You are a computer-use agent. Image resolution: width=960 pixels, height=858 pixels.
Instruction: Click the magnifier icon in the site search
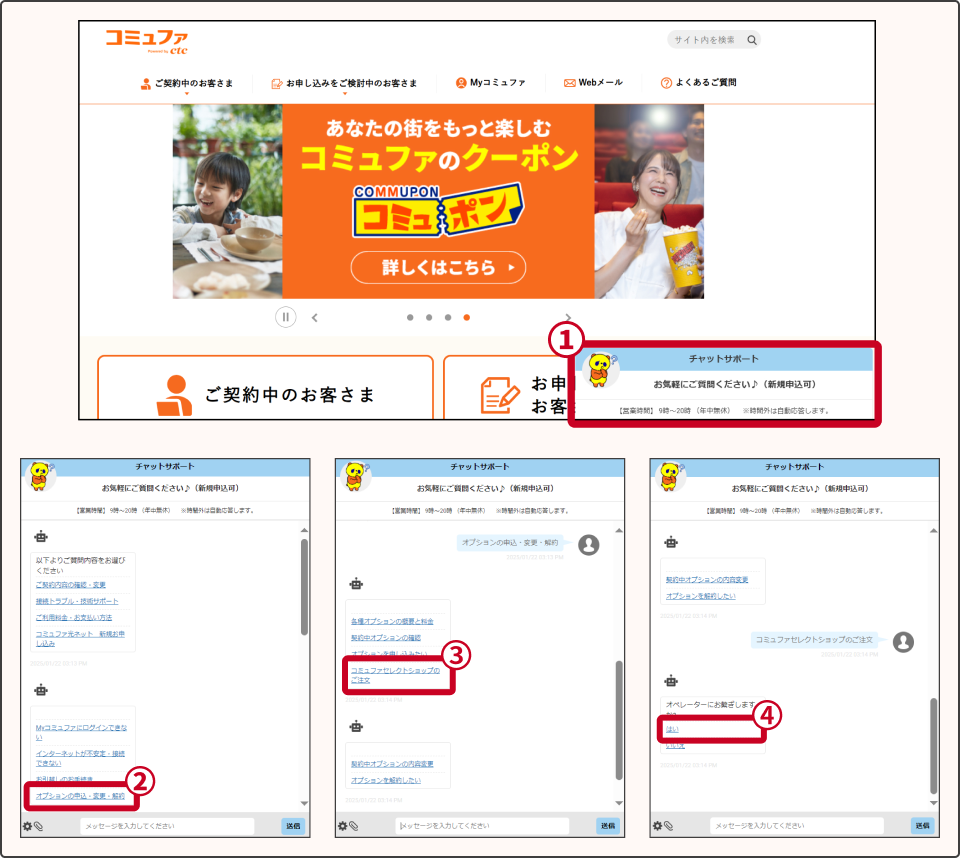(x=752, y=40)
